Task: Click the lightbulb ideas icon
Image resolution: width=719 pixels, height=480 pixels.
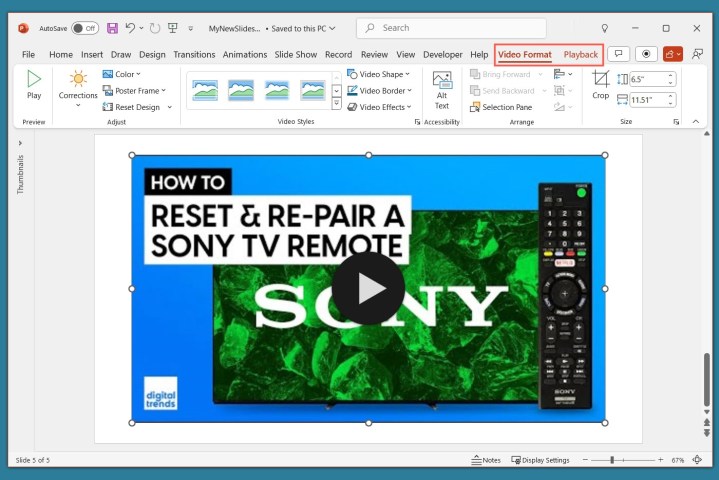Action: (x=605, y=28)
